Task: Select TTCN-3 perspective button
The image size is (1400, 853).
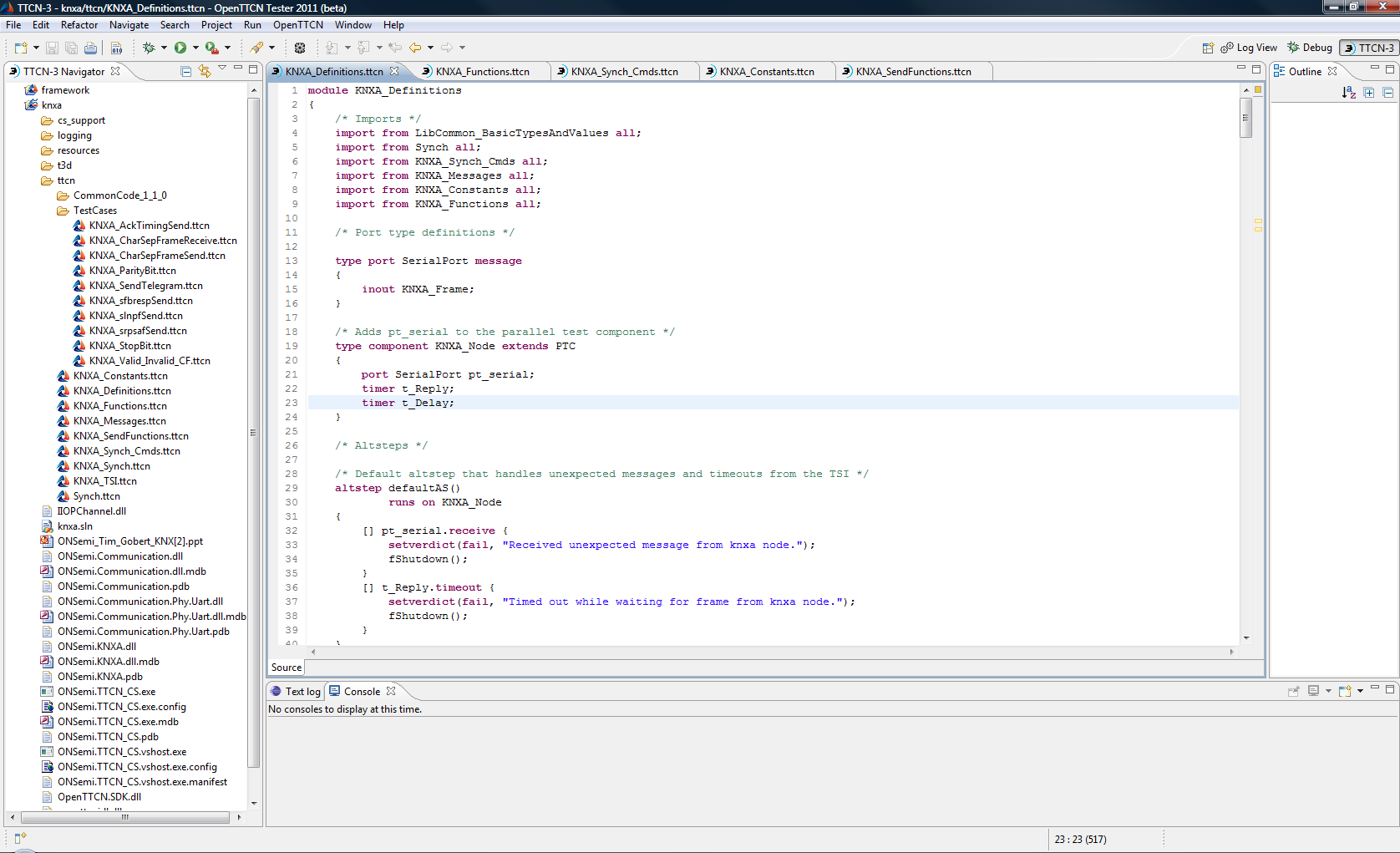Action: (x=1369, y=48)
